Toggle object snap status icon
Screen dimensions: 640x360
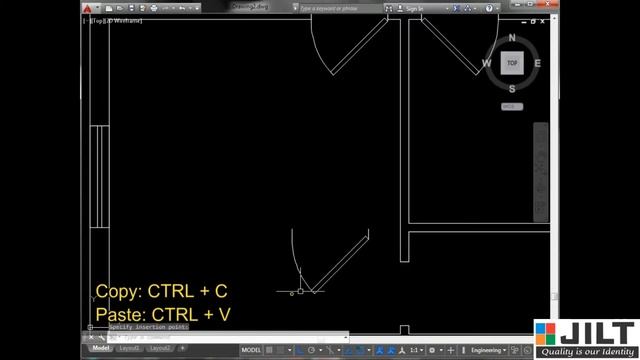[359, 350]
